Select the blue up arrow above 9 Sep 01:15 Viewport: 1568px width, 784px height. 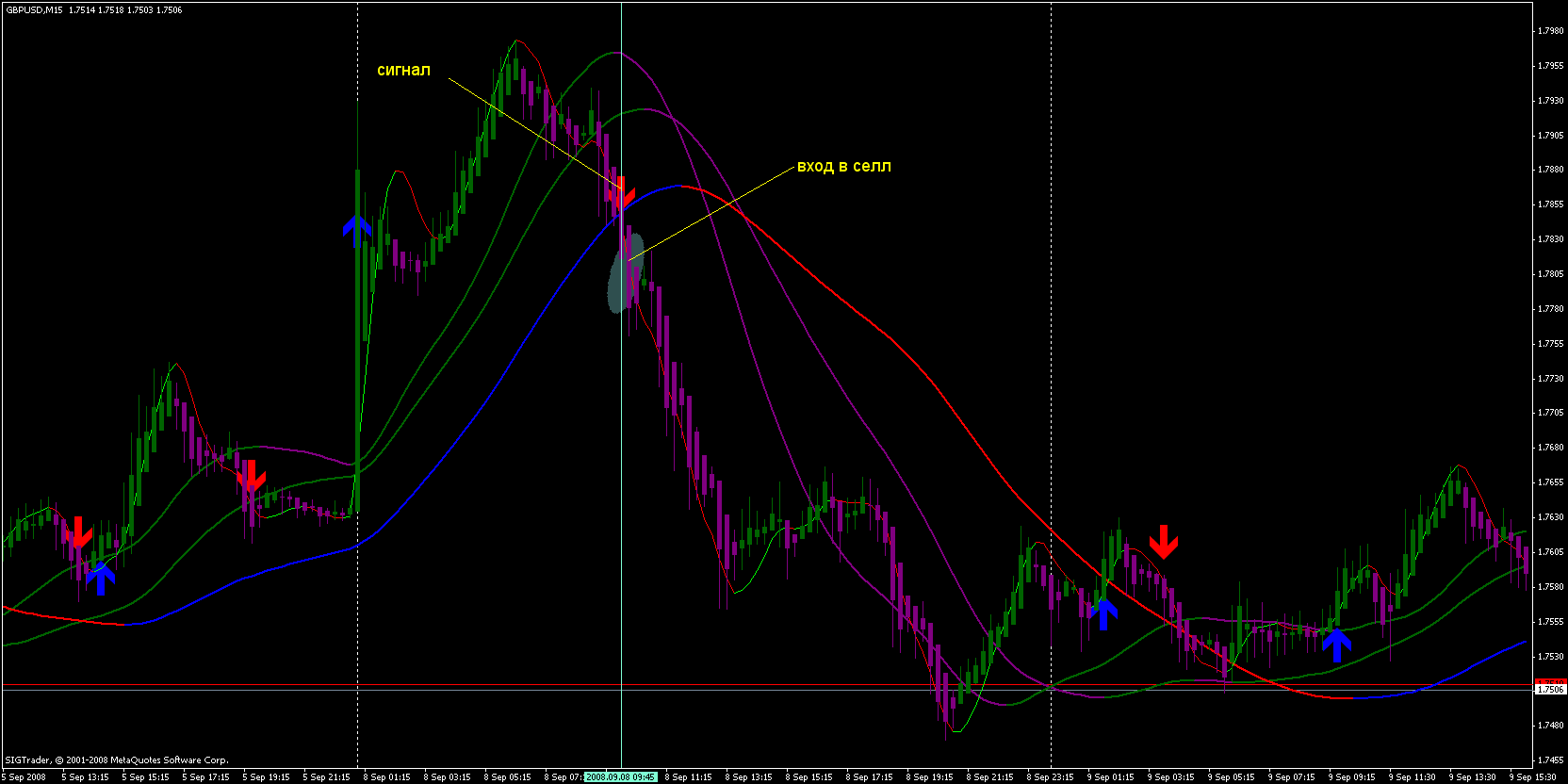(x=1103, y=612)
